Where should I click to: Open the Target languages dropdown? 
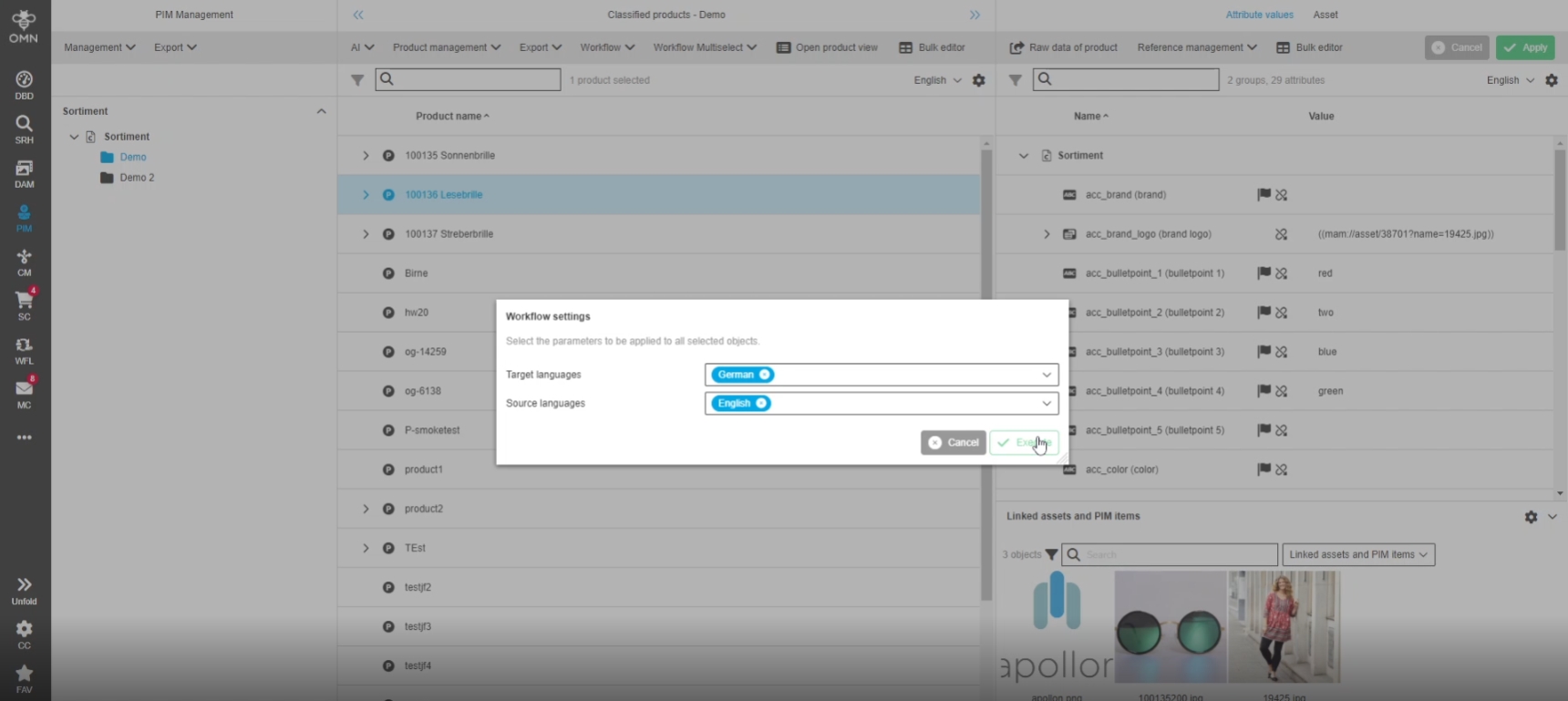click(x=1047, y=375)
